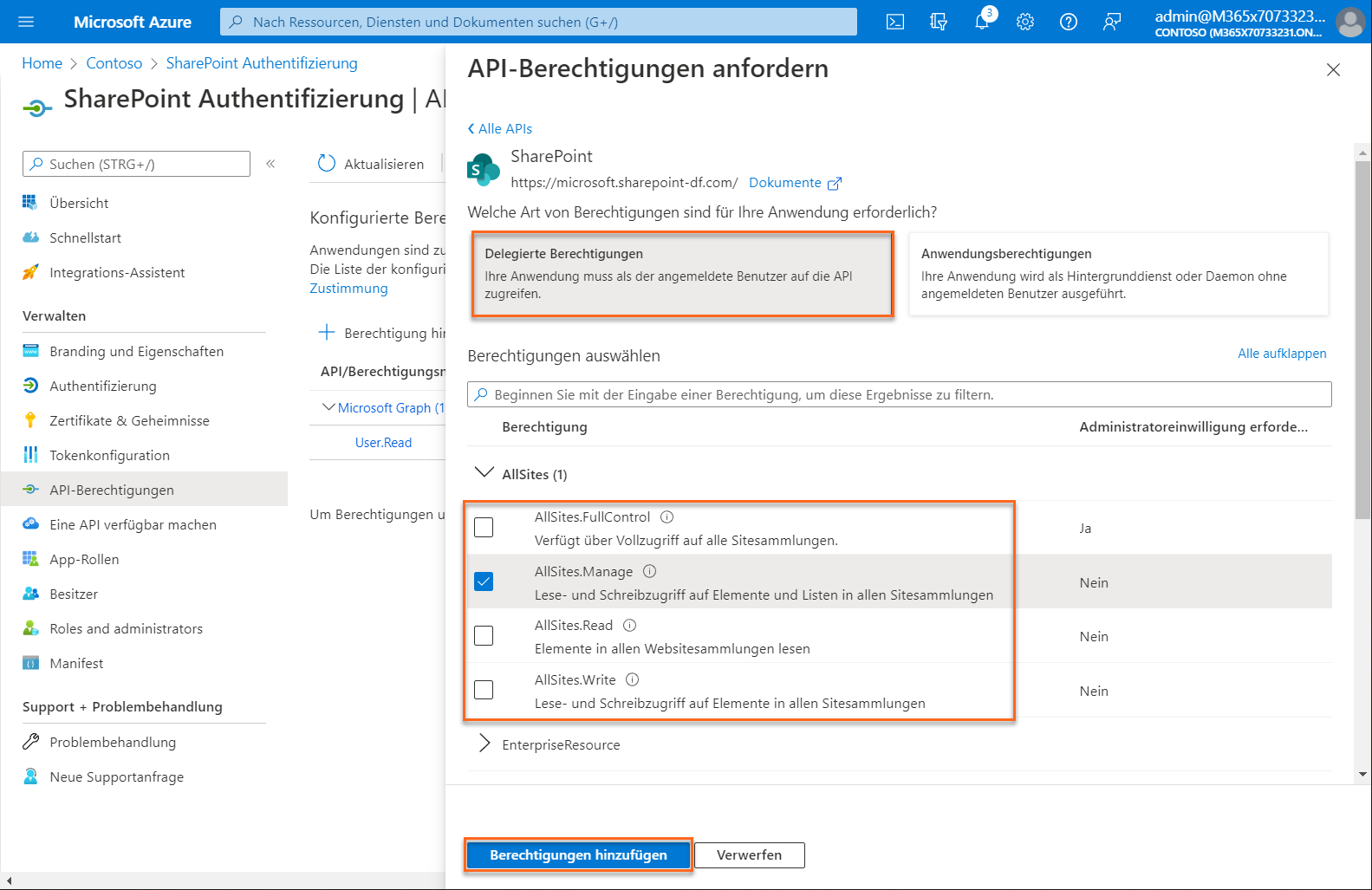
Task: Click the Verwerfen button
Action: point(750,855)
